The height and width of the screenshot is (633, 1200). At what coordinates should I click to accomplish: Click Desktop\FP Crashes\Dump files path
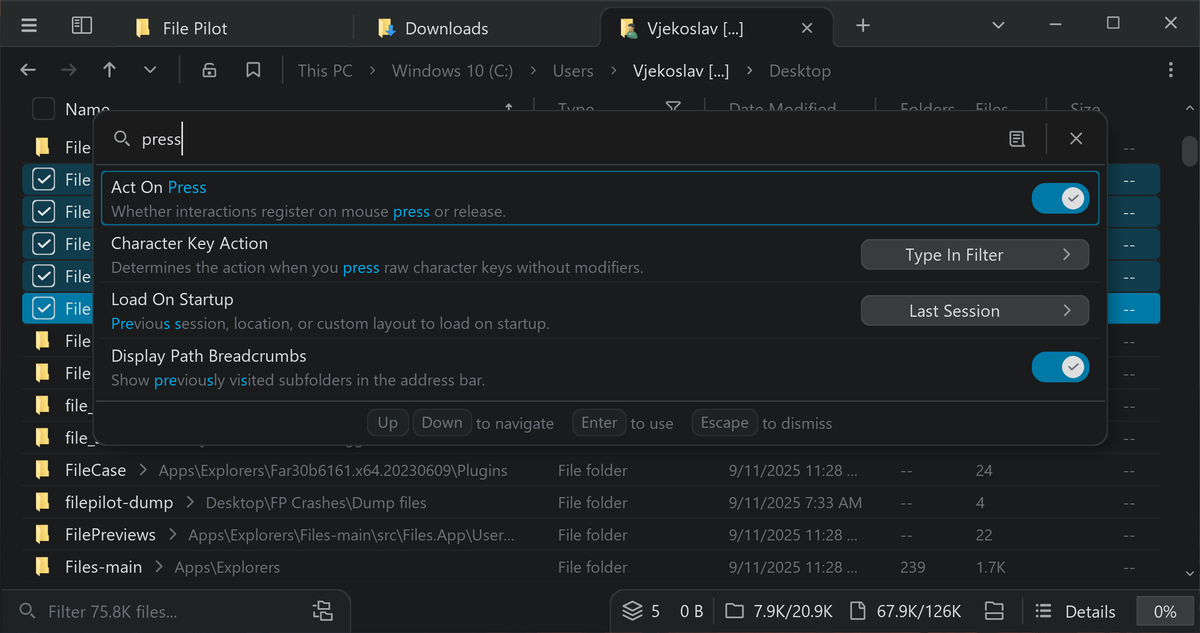tap(316, 502)
